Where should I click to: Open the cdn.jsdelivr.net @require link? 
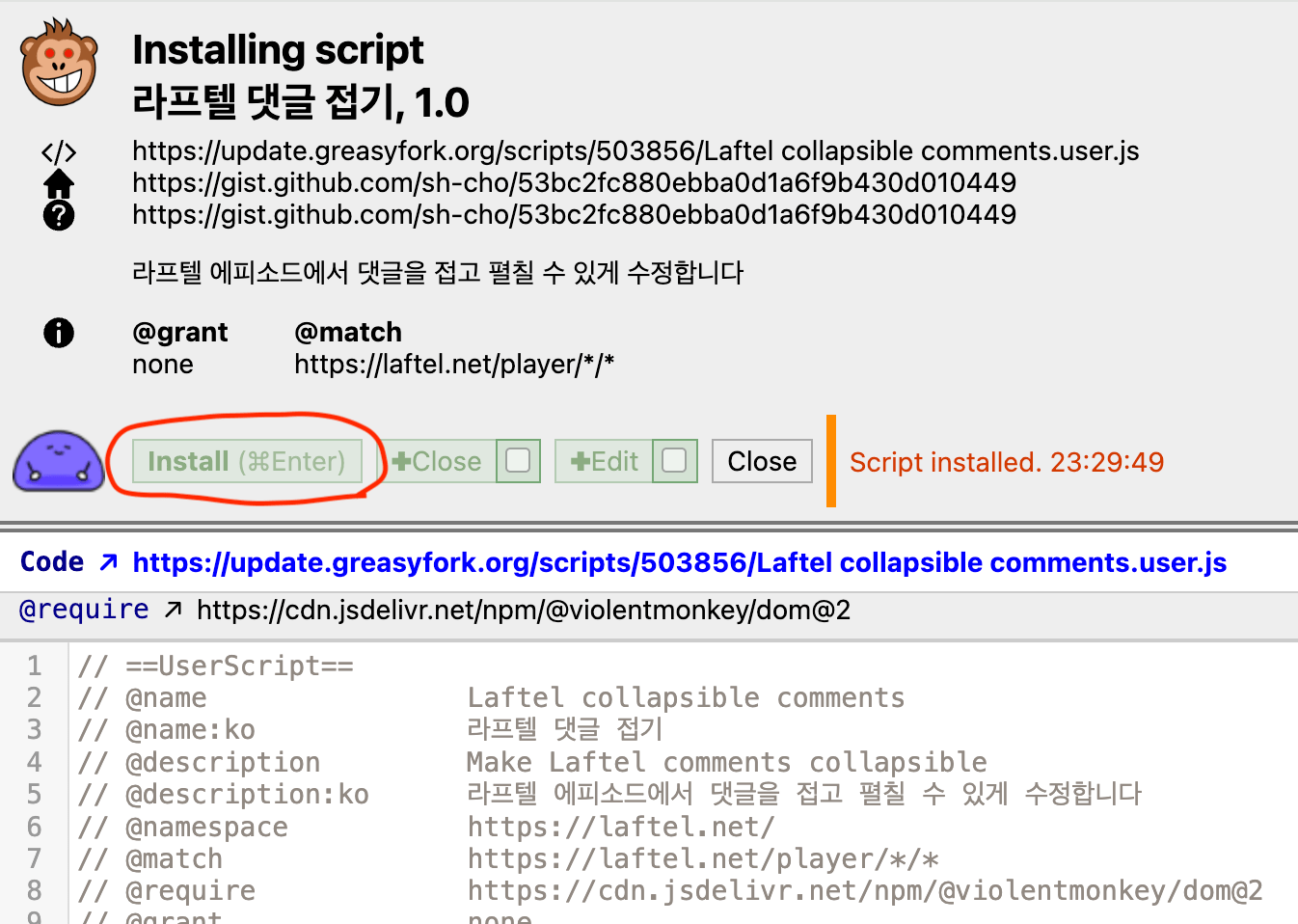[524, 611]
